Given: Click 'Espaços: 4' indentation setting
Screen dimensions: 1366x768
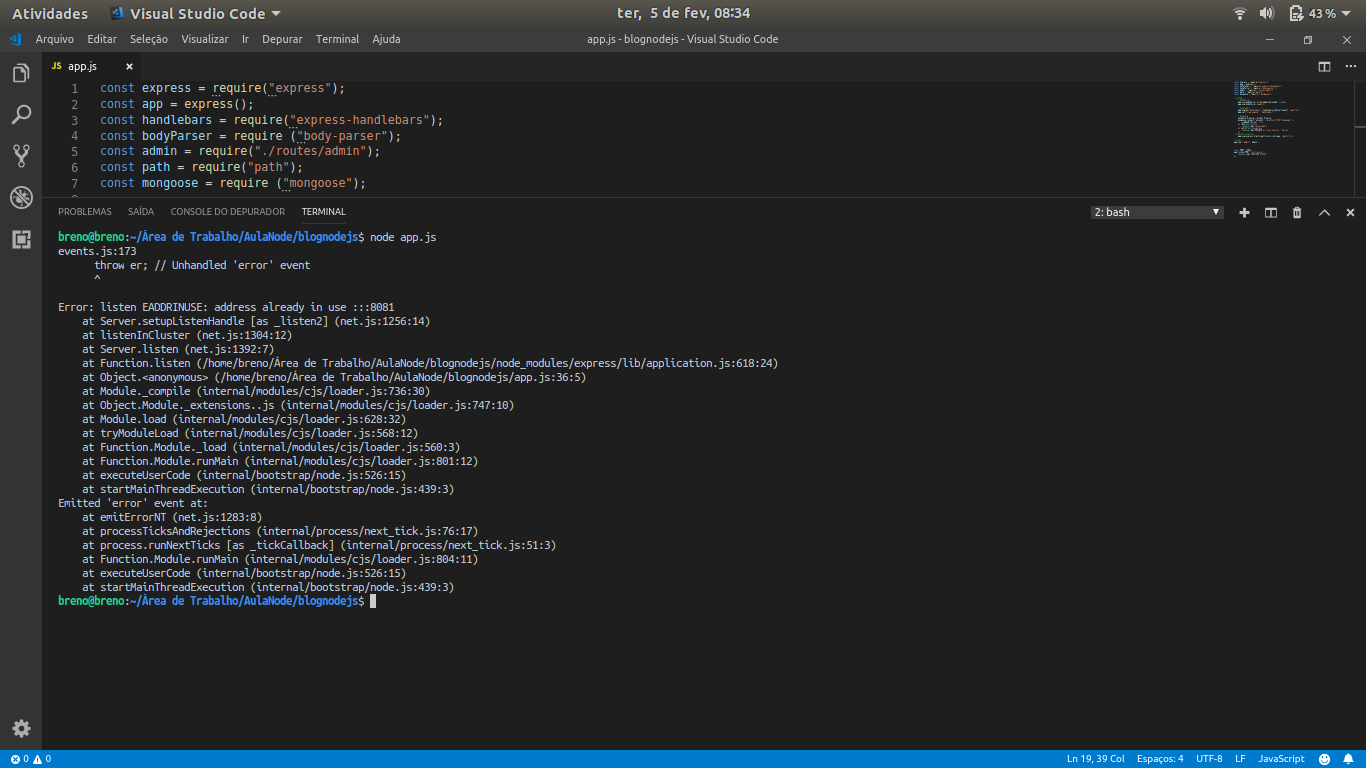Looking at the screenshot, I should pos(1160,759).
